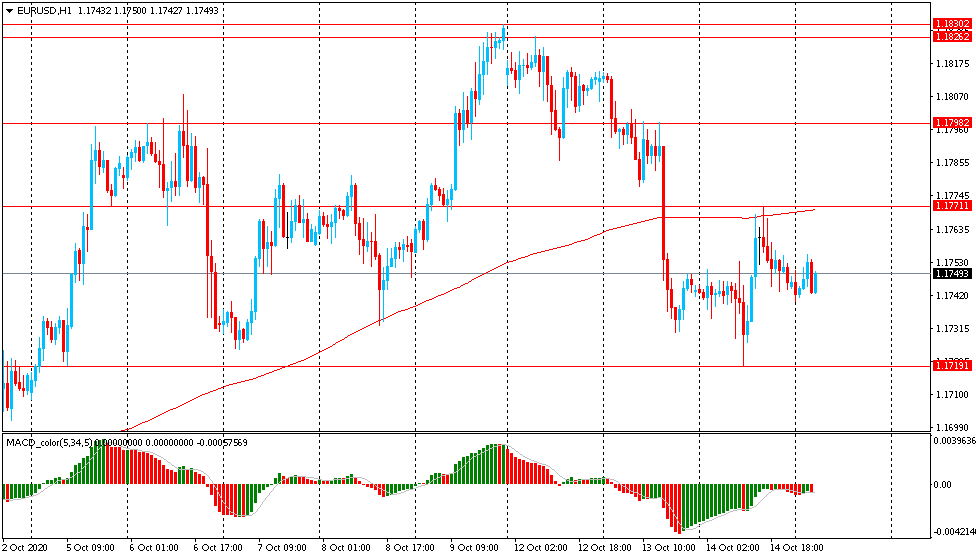Click the triangle arrow beside EURUSD,H1

9,11
